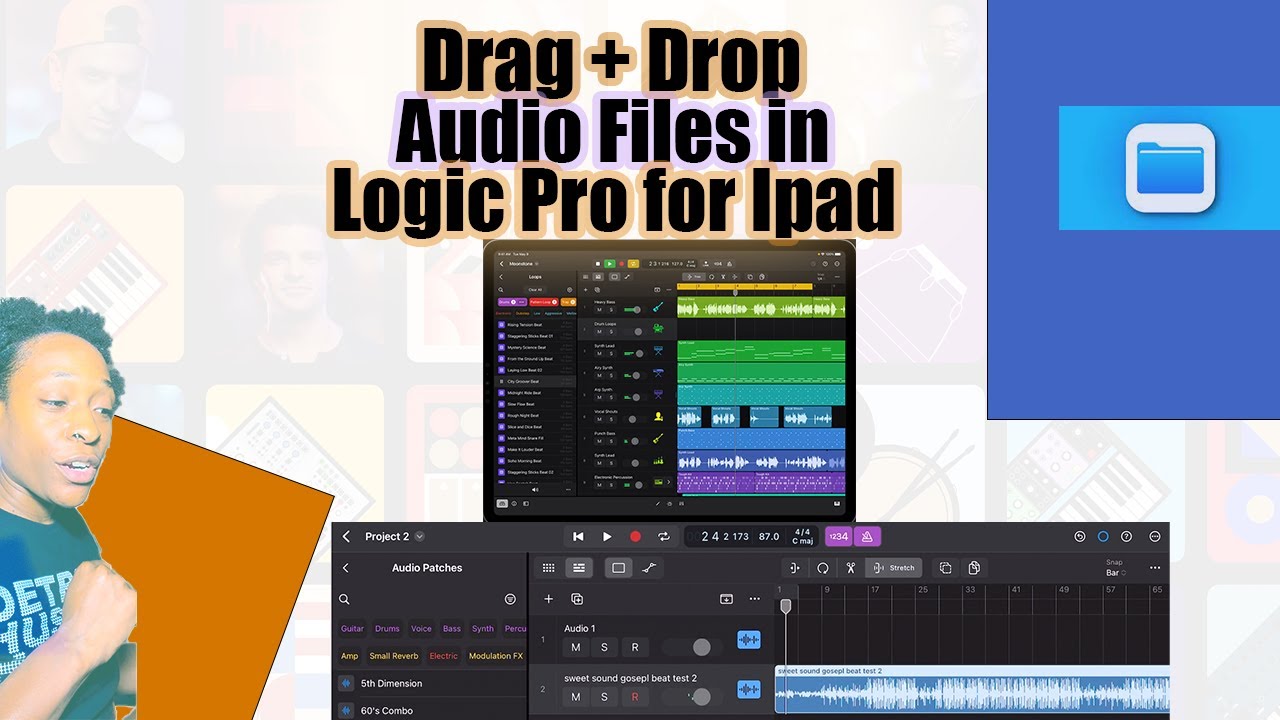Open the tempo value 87.0
Image resolution: width=1280 pixels, height=720 pixels.
769,537
